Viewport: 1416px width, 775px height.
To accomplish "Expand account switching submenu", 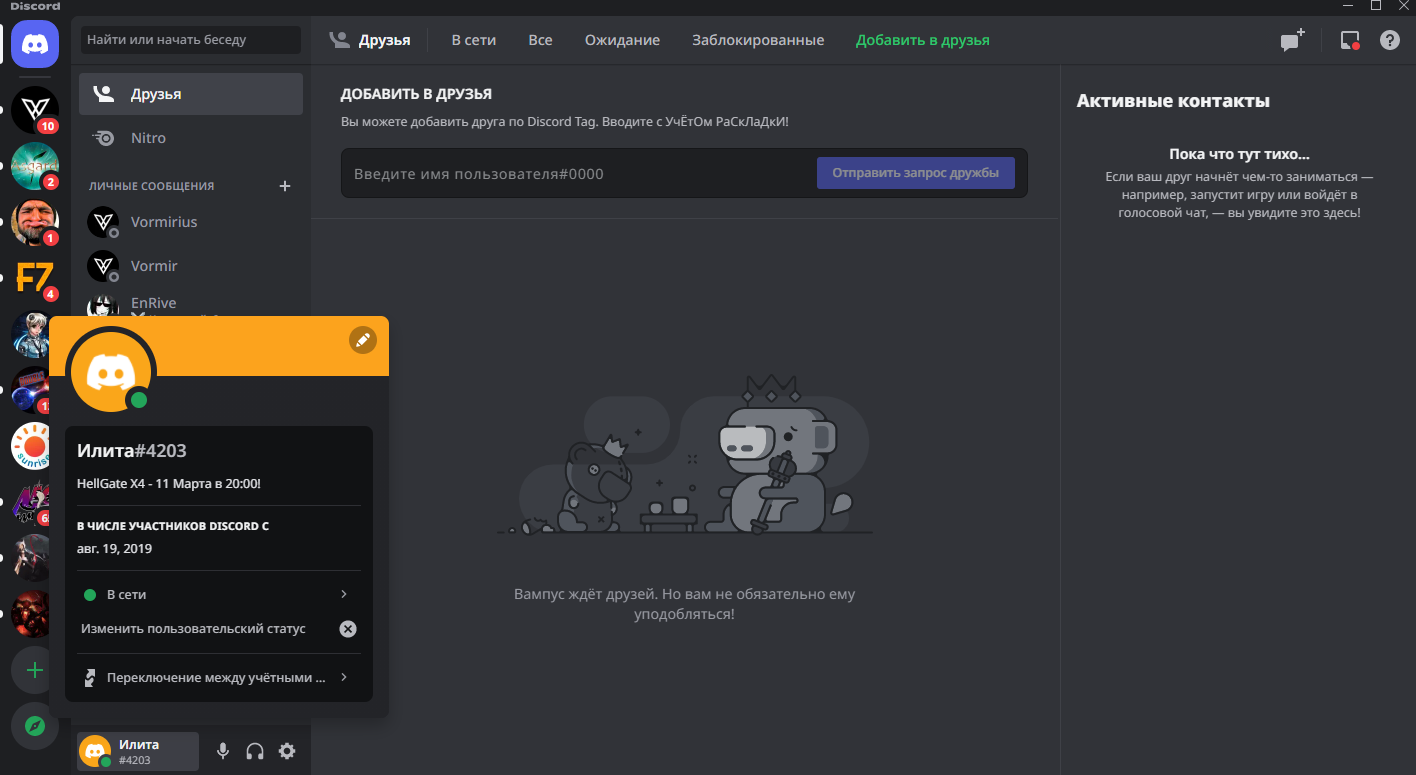I will click(219, 677).
